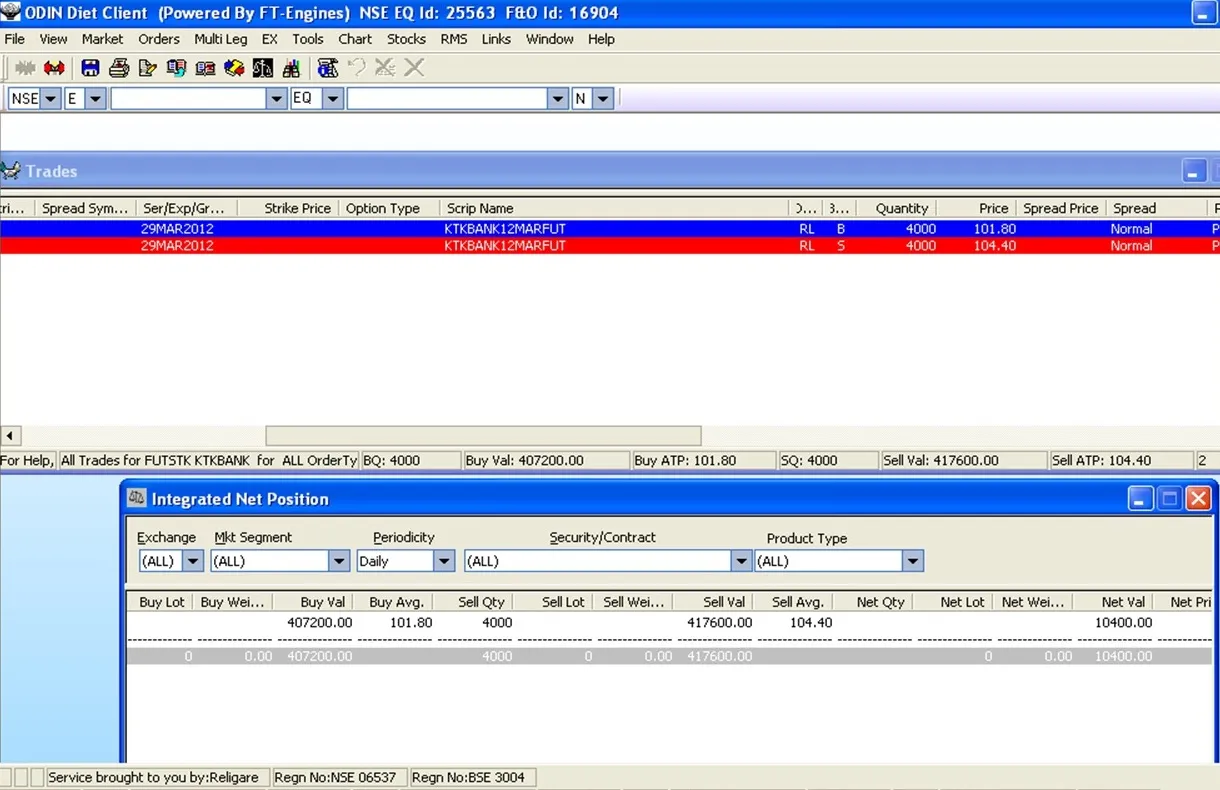Open the RMS menu

pyautogui.click(x=454, y=39)
